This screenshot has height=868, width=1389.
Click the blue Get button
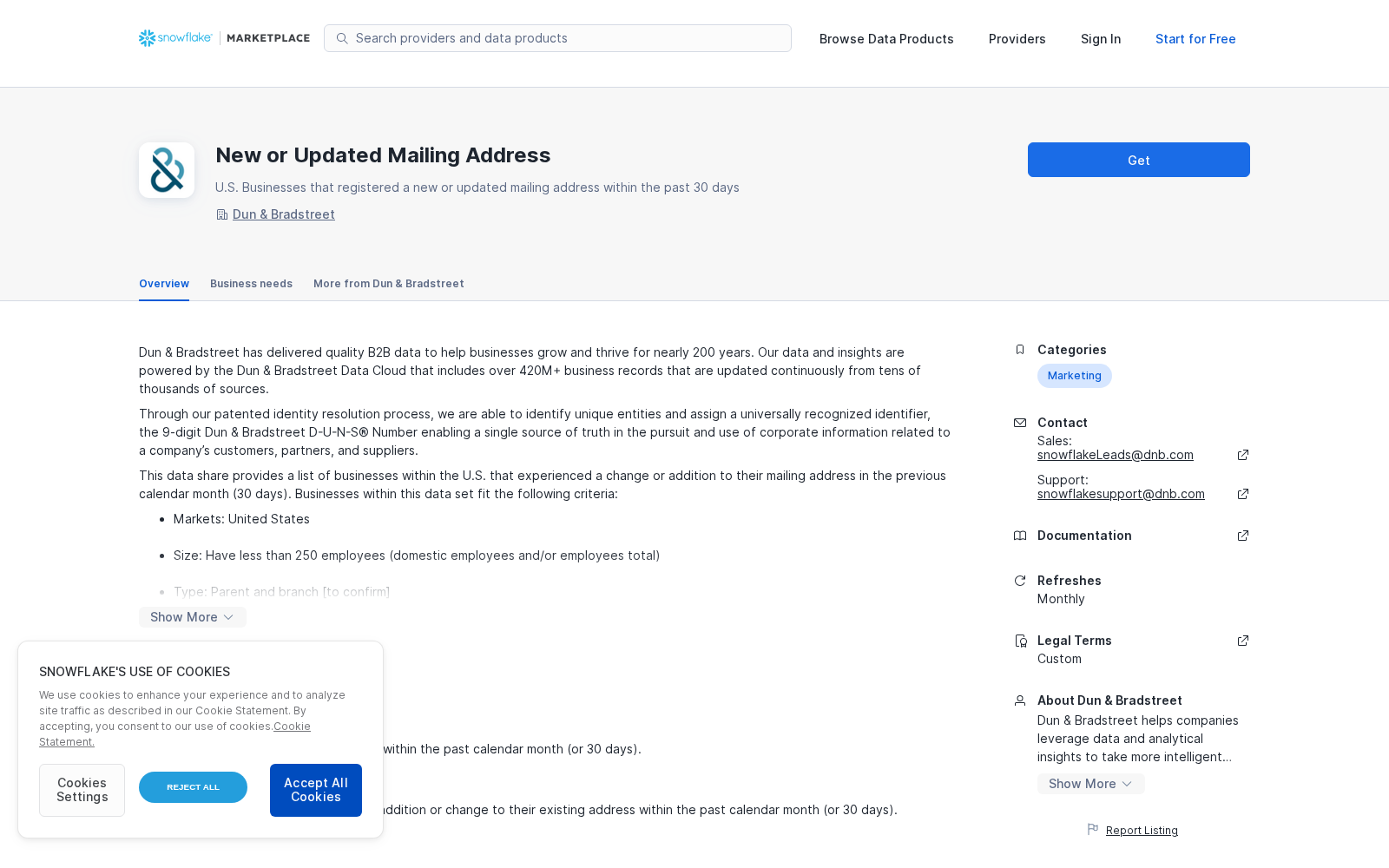1139,160
